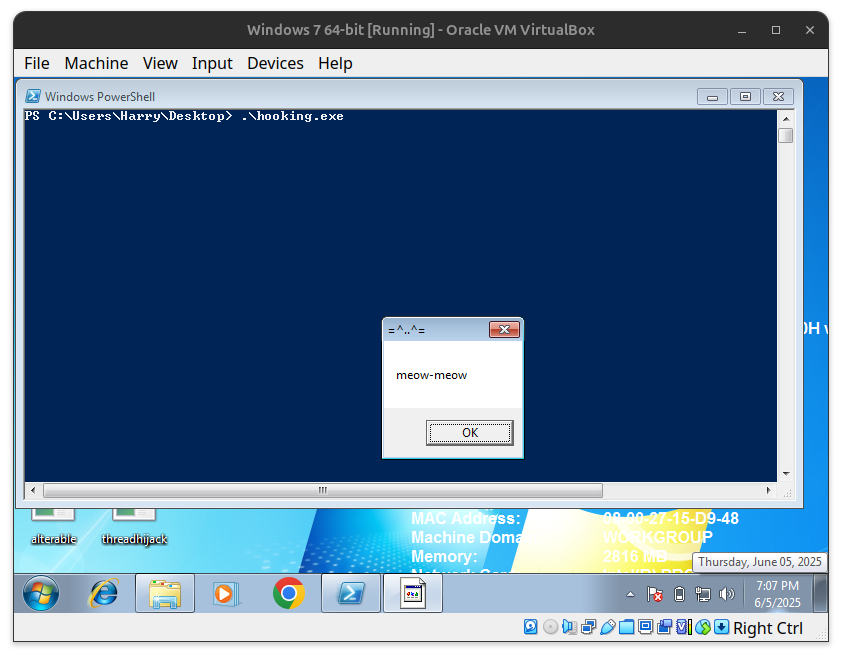Click VirtualBox network adapters status icon
This screenshot has width=842, height=658.
click(x=589, y=627)
